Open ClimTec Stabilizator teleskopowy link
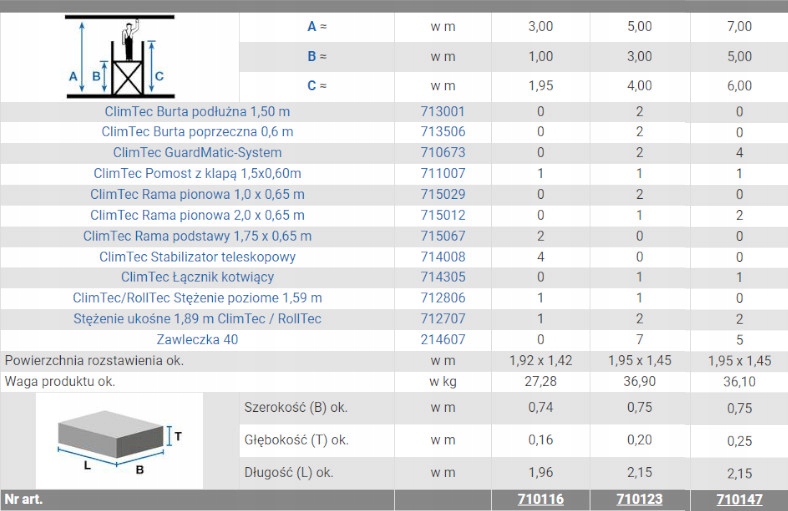This screenshot has height=511, width=788. tap(197, 257)
